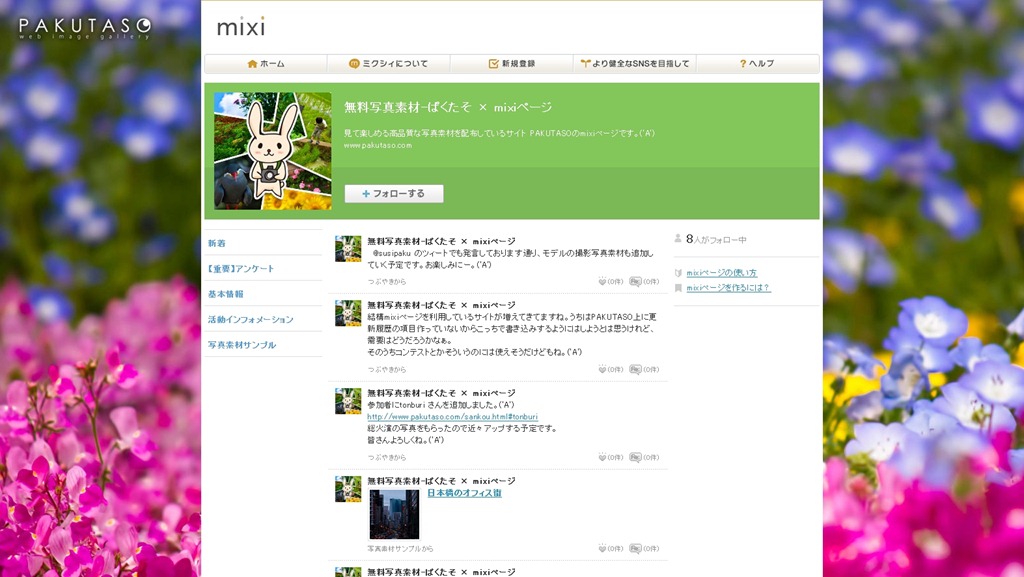The image size is (1024, 577).
Task: Click the follower person icon beside 8人がフォロー中
Action: pyautogui.click(x=678, y=239)
